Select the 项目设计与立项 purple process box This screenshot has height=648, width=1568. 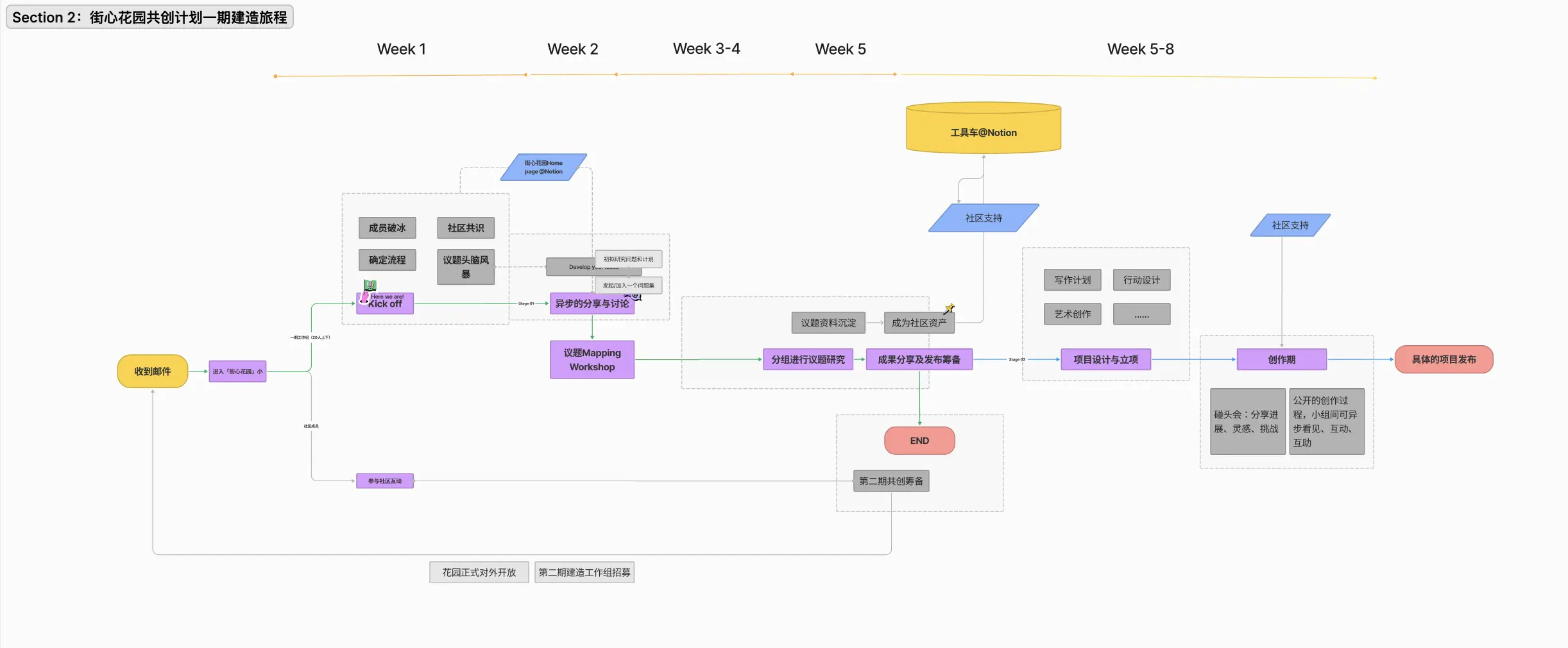click(x=1105, y=360)
